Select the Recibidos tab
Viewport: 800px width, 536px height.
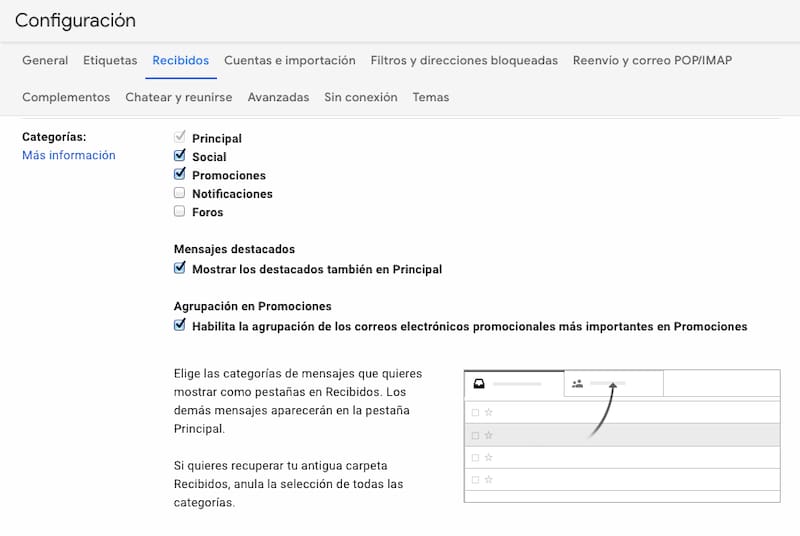coord(181,60)
